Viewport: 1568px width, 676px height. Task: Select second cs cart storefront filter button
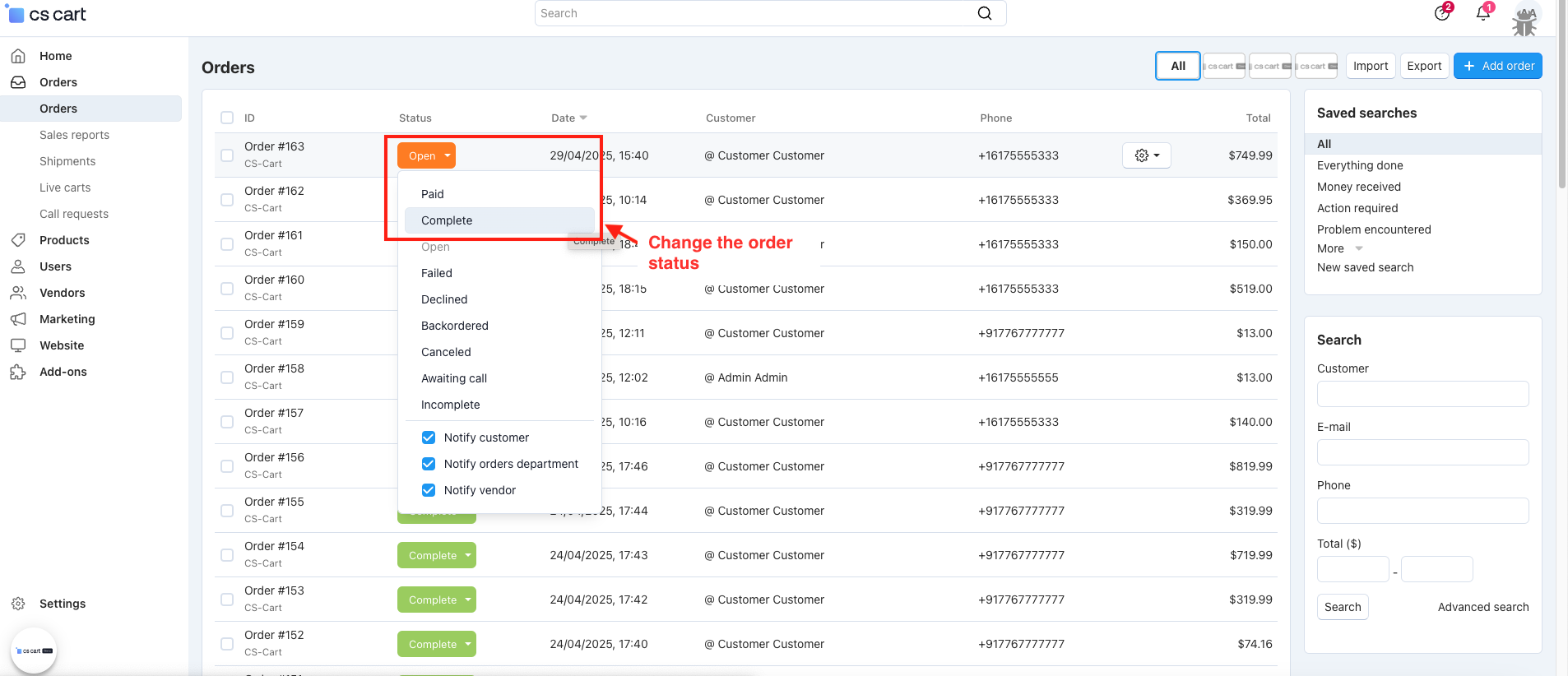(x=1270, y=66)
